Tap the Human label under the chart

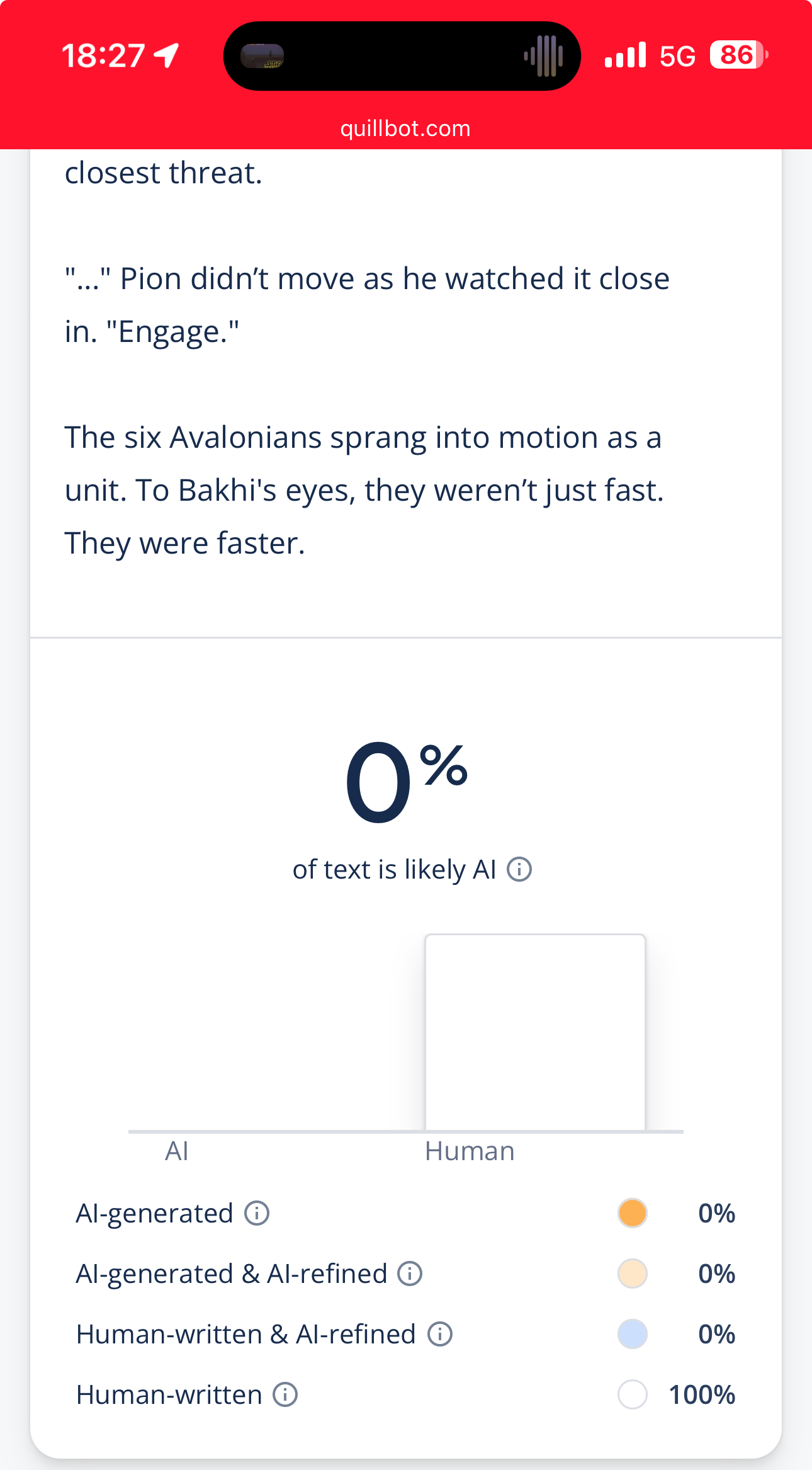470,1151
